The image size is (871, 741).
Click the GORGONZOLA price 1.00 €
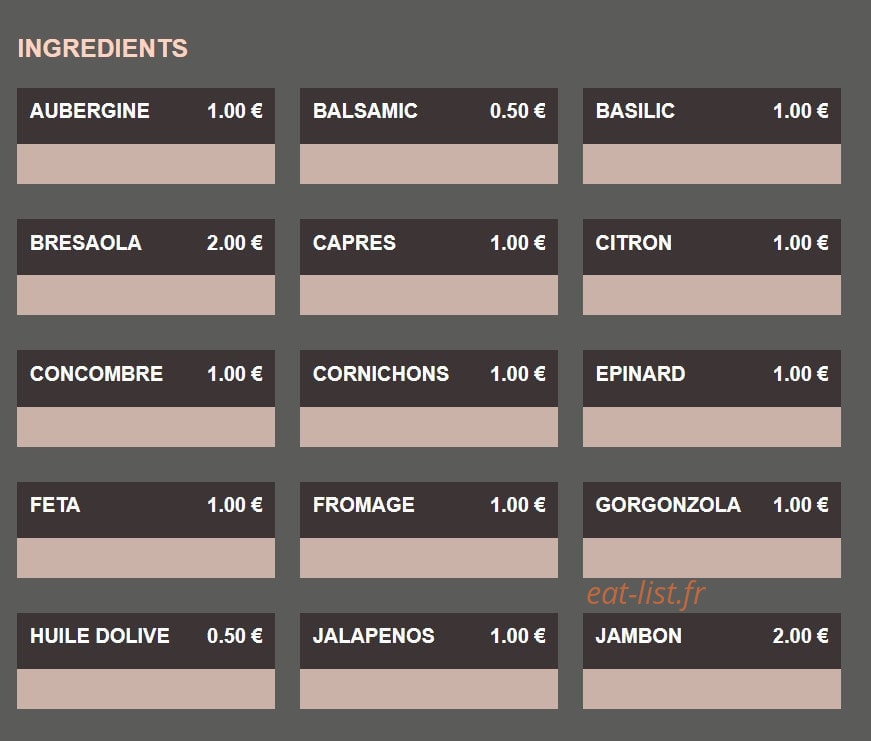click(x=800, y=505)
